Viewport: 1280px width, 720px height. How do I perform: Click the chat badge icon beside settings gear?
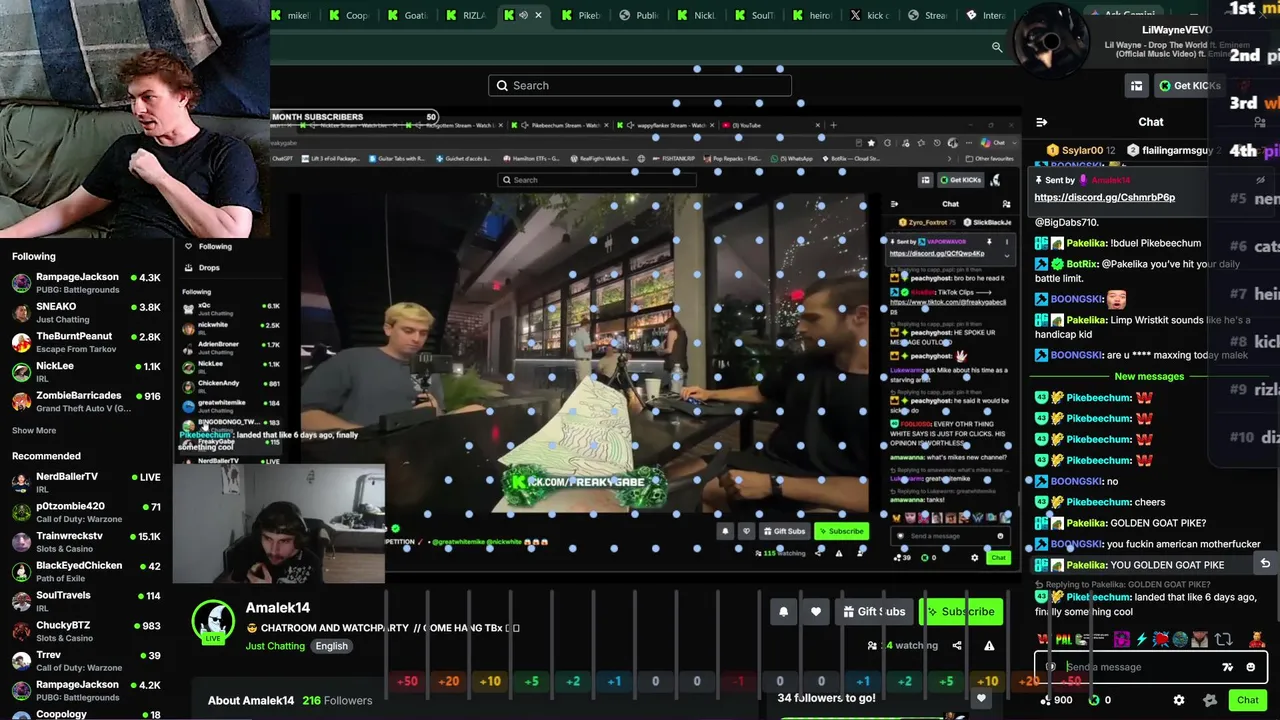(x=1210, y=700)
